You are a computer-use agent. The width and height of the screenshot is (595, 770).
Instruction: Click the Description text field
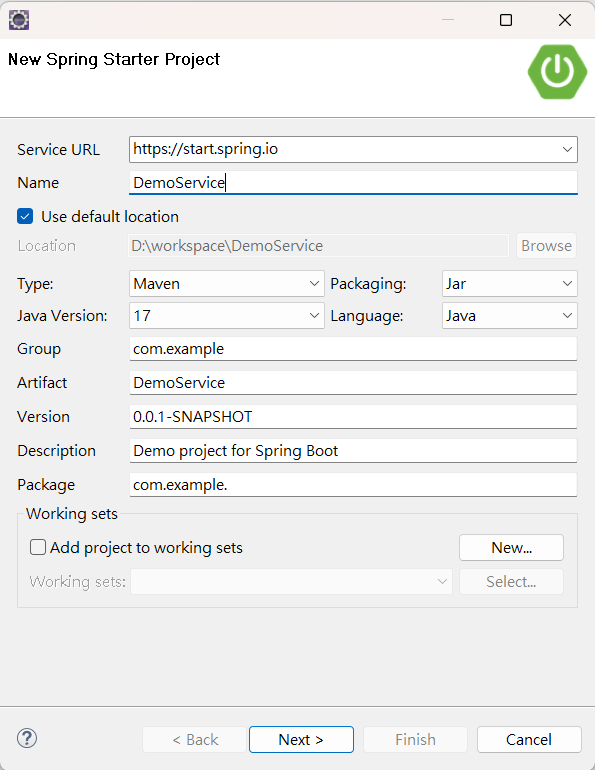click(353, 451)
